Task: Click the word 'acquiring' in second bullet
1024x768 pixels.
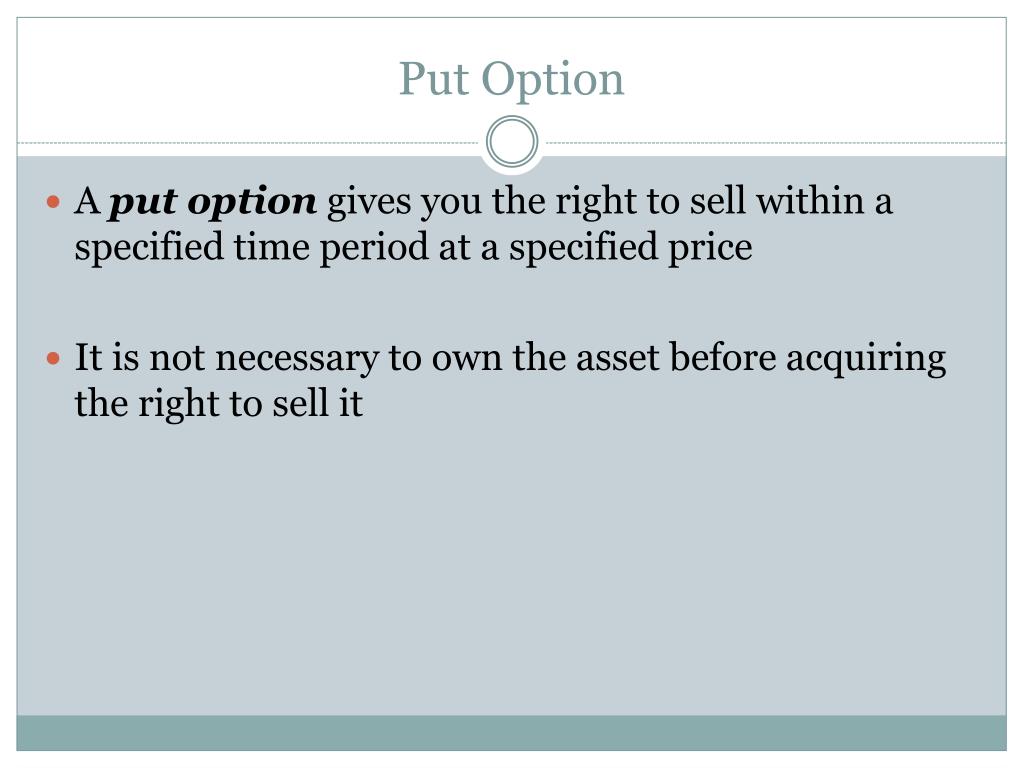Action: [x=866, y=359]
